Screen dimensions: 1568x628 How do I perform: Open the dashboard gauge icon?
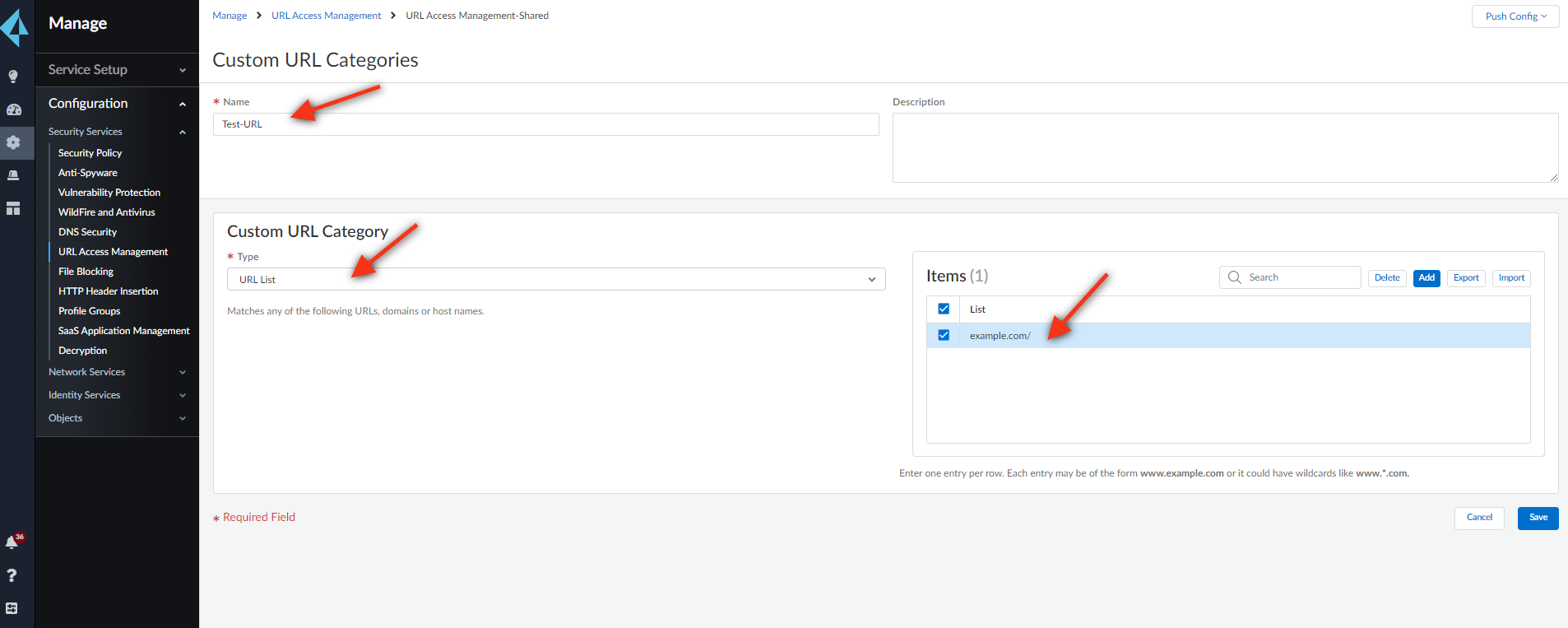point(13,109)
